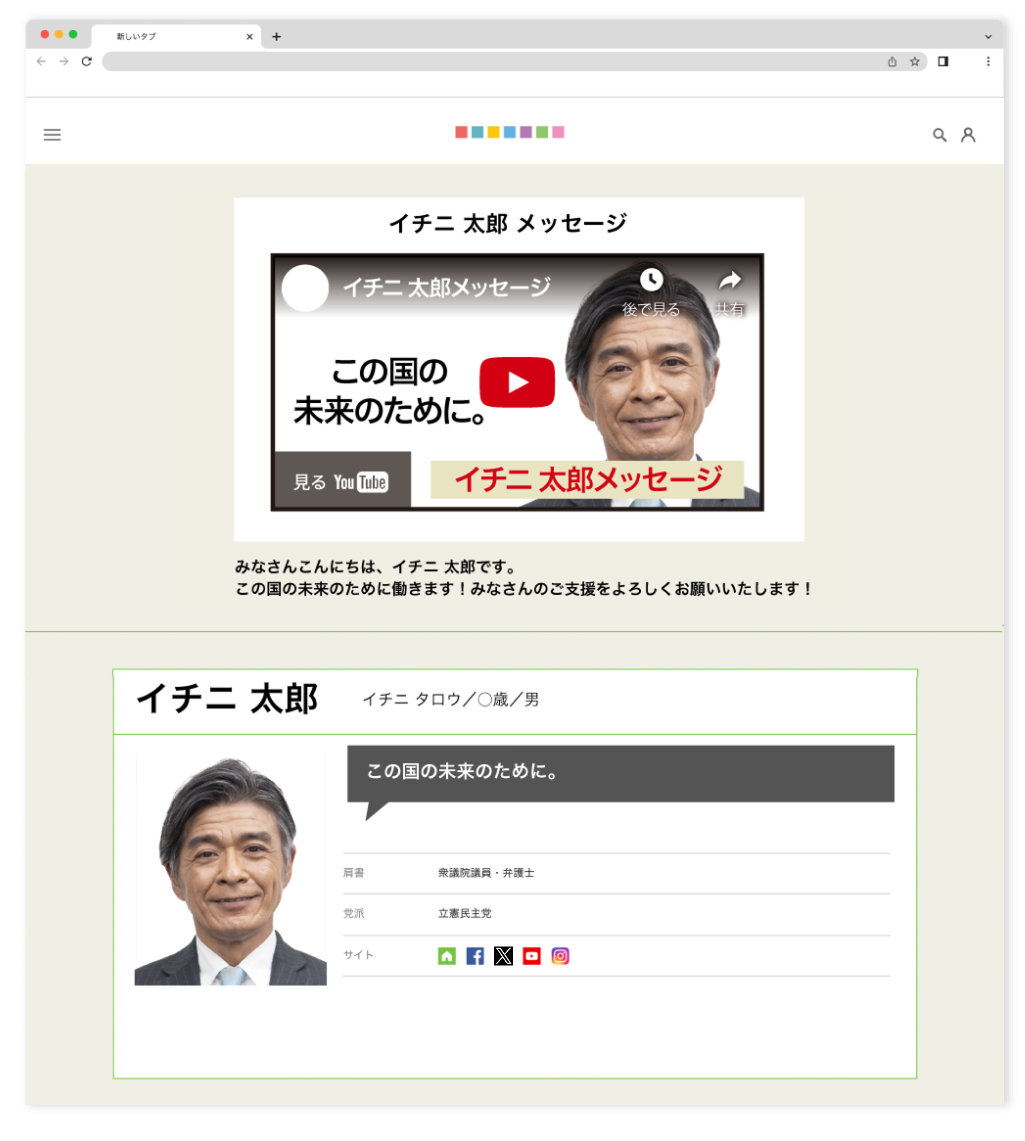1025x1141 pixels.
Task: Open the green home site icon
Action: tap(447, 955)
